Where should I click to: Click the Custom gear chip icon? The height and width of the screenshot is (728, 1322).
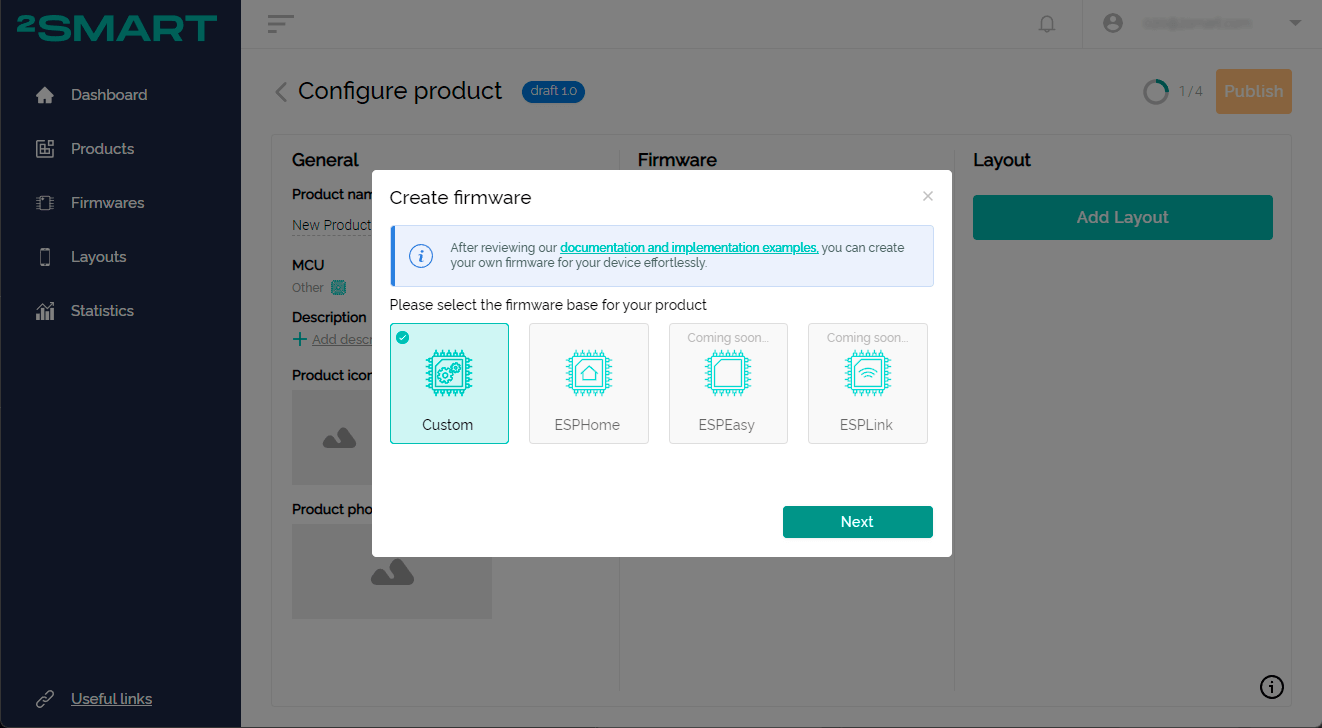tap(449, 375)
